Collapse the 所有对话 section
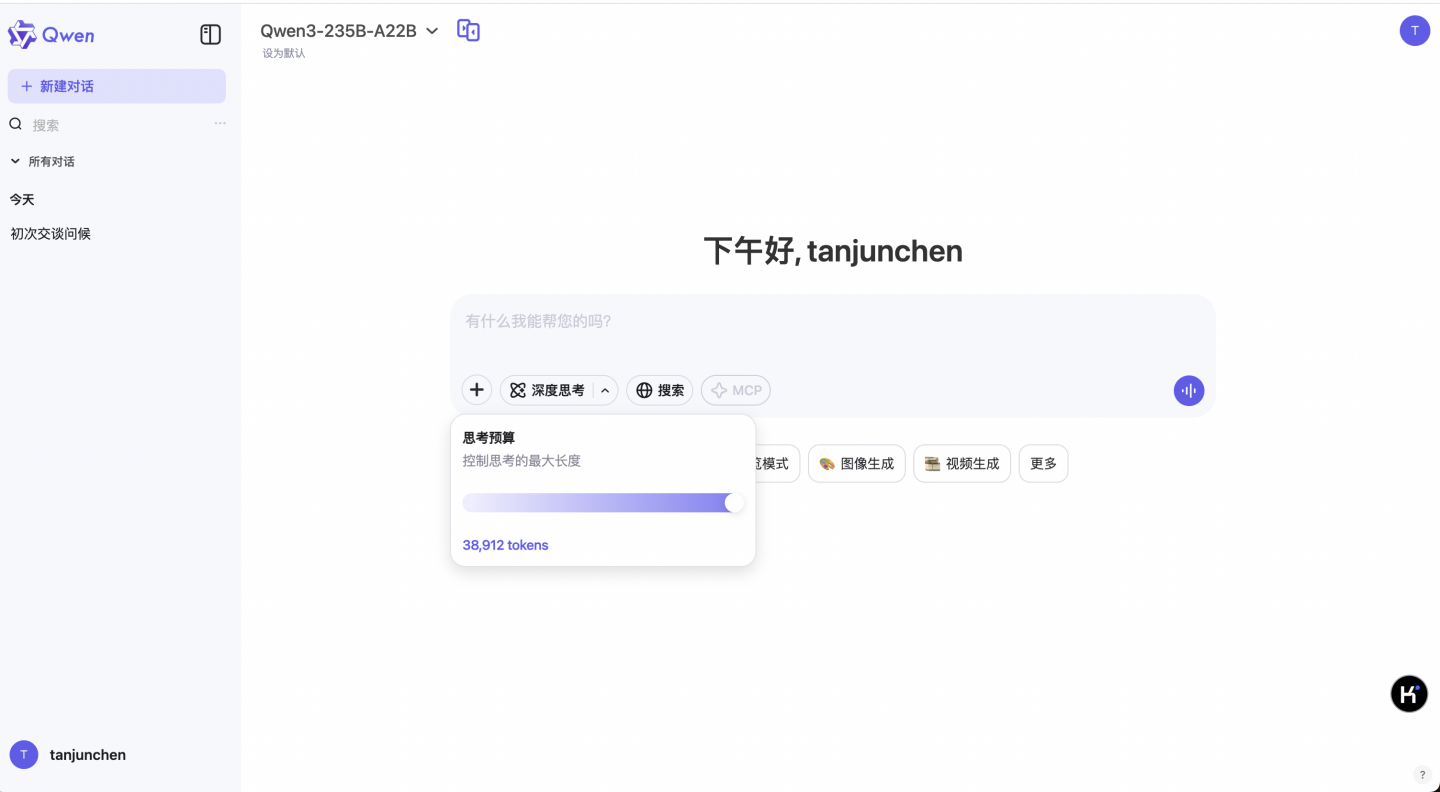 click(x=43, y=161)
